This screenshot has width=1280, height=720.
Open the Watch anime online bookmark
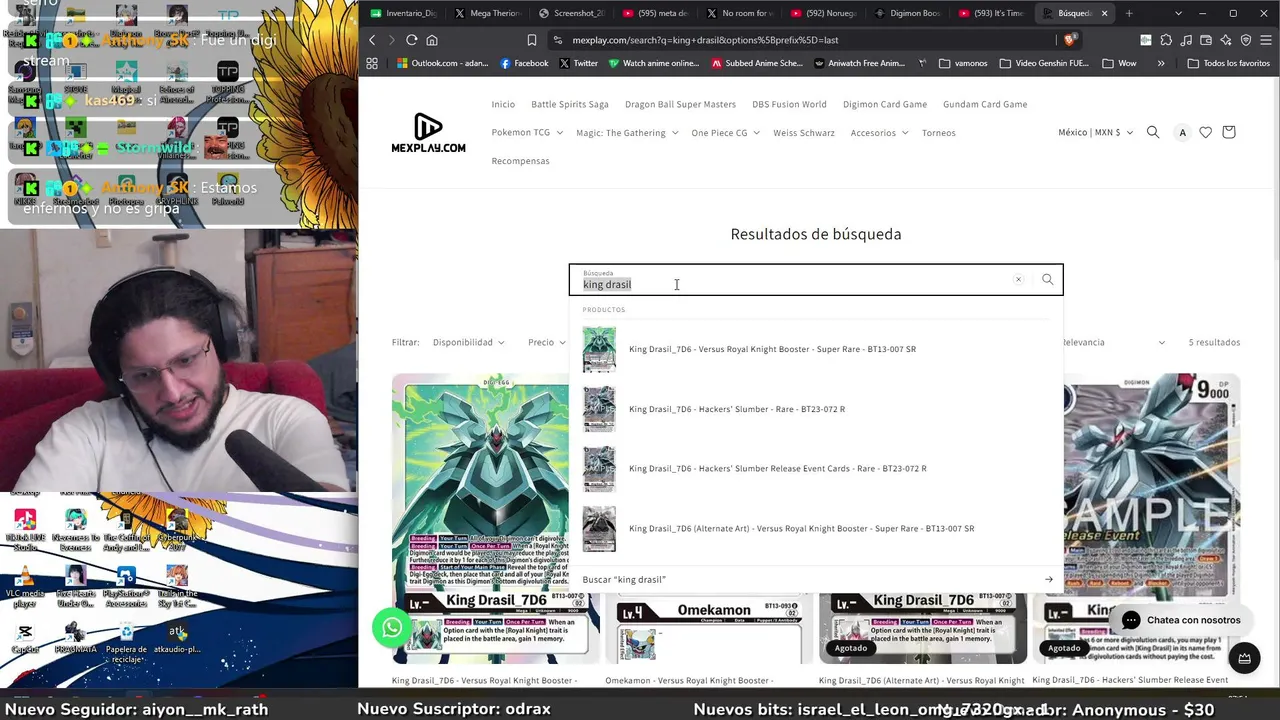(x=654, y=63)
